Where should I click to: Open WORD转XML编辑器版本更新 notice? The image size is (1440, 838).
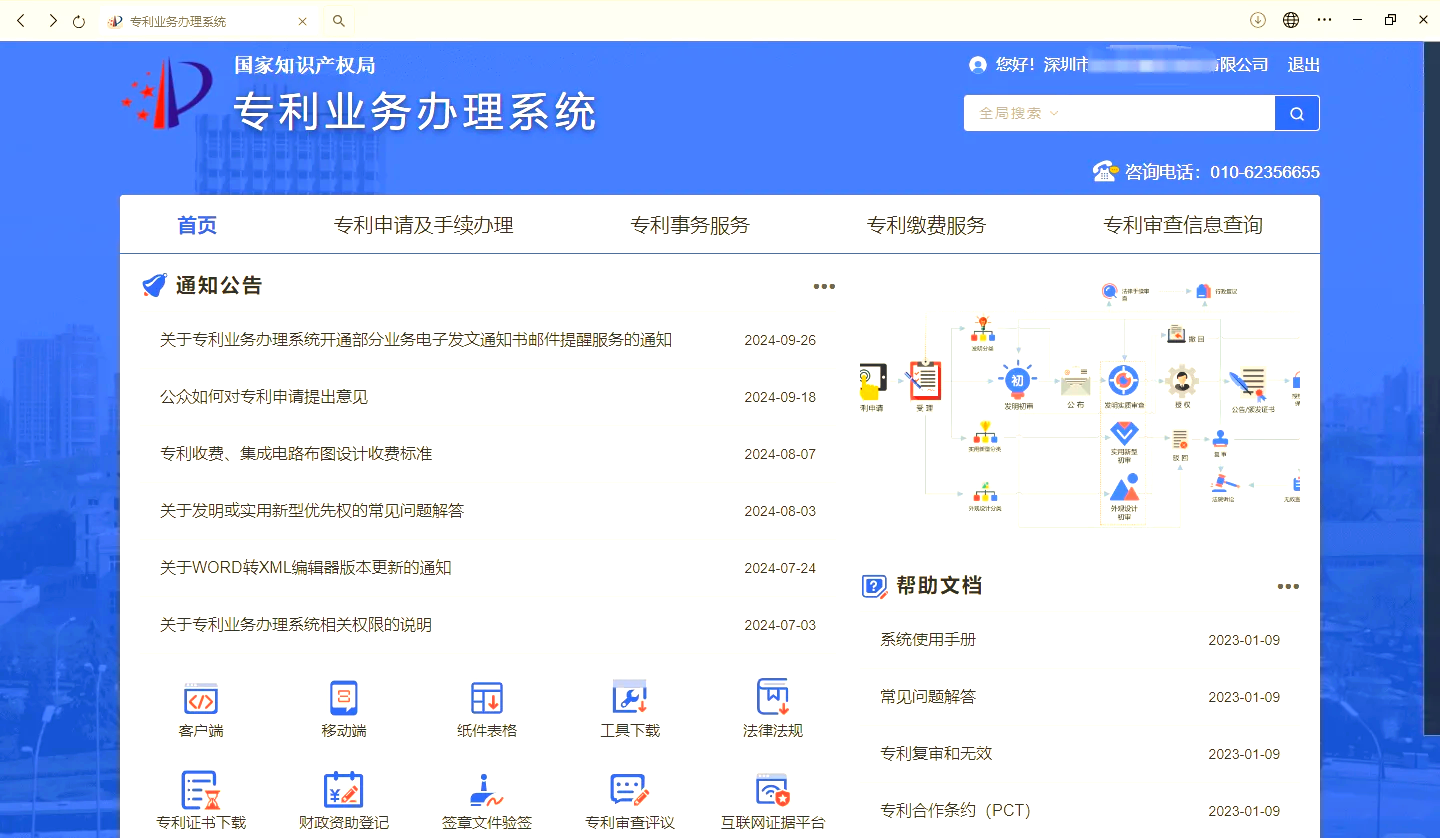click(x=306, y=568)
